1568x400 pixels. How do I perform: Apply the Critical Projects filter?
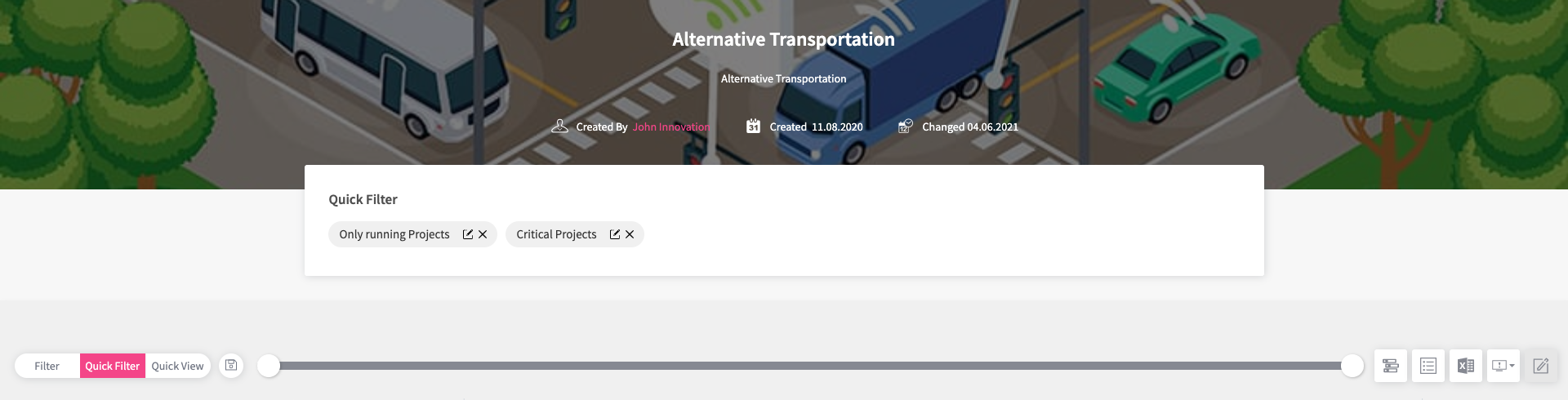(x=556, y=234)
